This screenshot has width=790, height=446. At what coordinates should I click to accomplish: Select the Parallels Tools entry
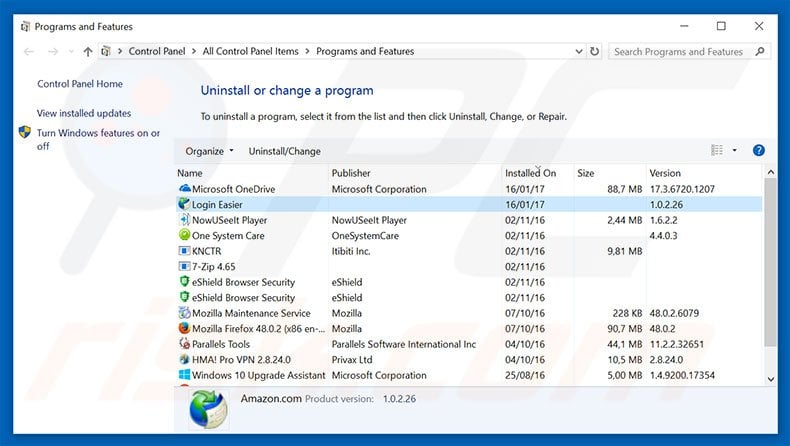pyautogui.click(x=221, y=344)
